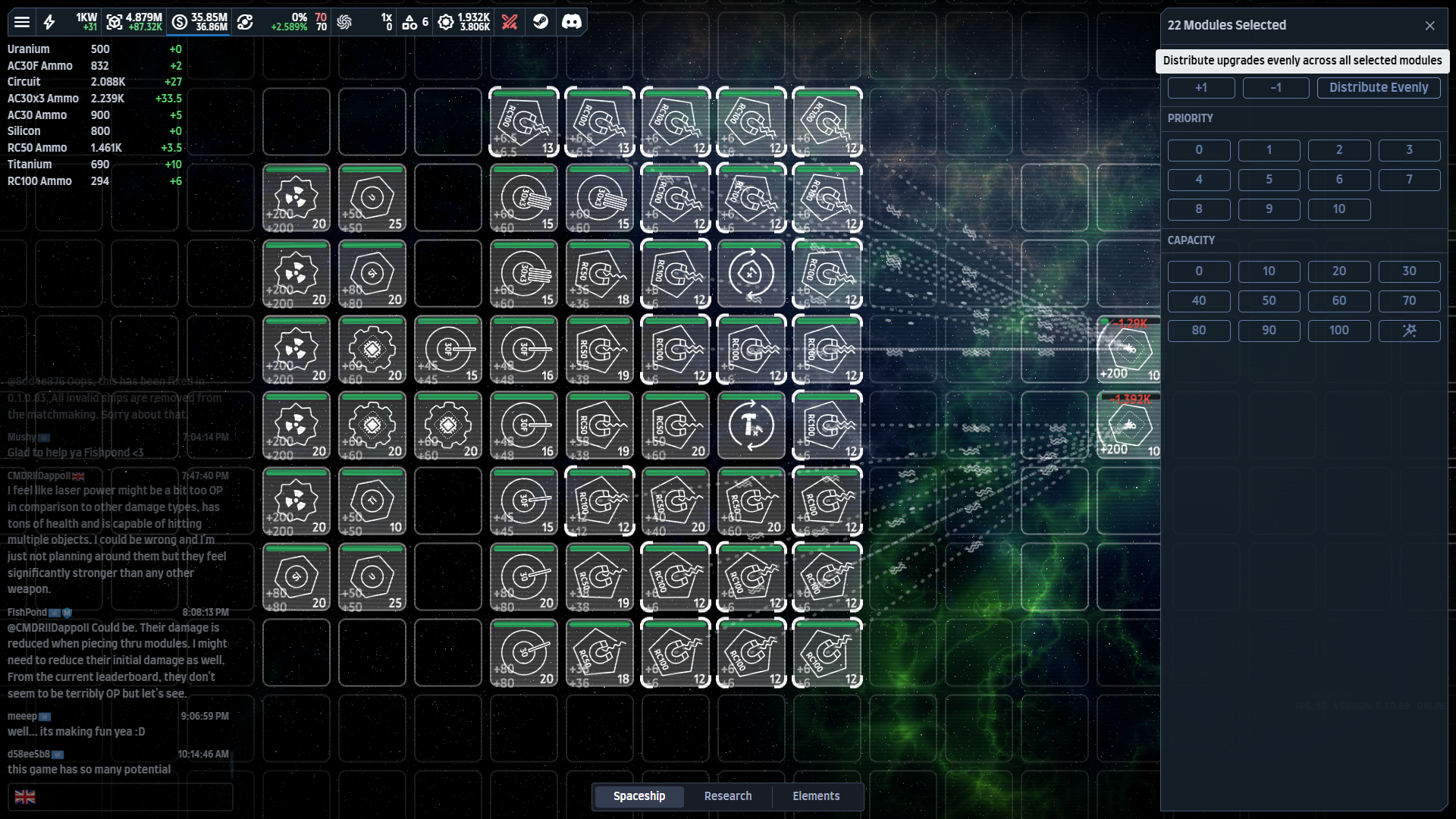The height and width of the screenshot is (819, 1456).
Task: Click the red crossed swords battle icon
Action: (x=510, y=22)
